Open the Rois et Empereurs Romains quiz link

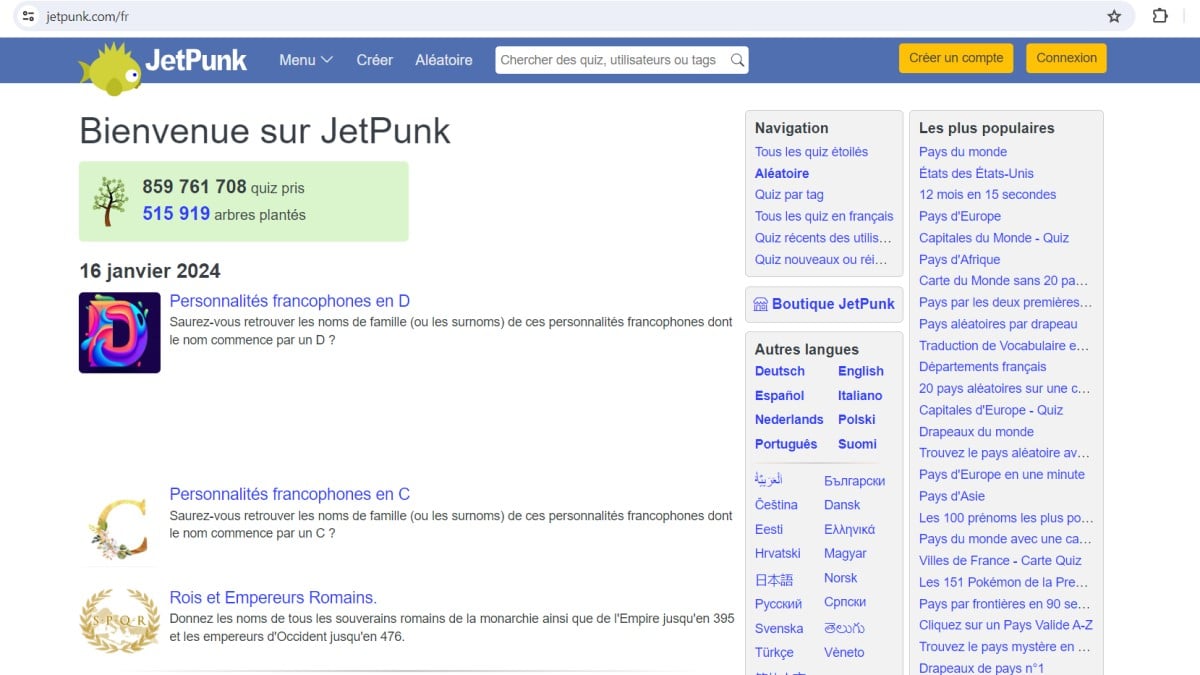[x=273, y=598]
